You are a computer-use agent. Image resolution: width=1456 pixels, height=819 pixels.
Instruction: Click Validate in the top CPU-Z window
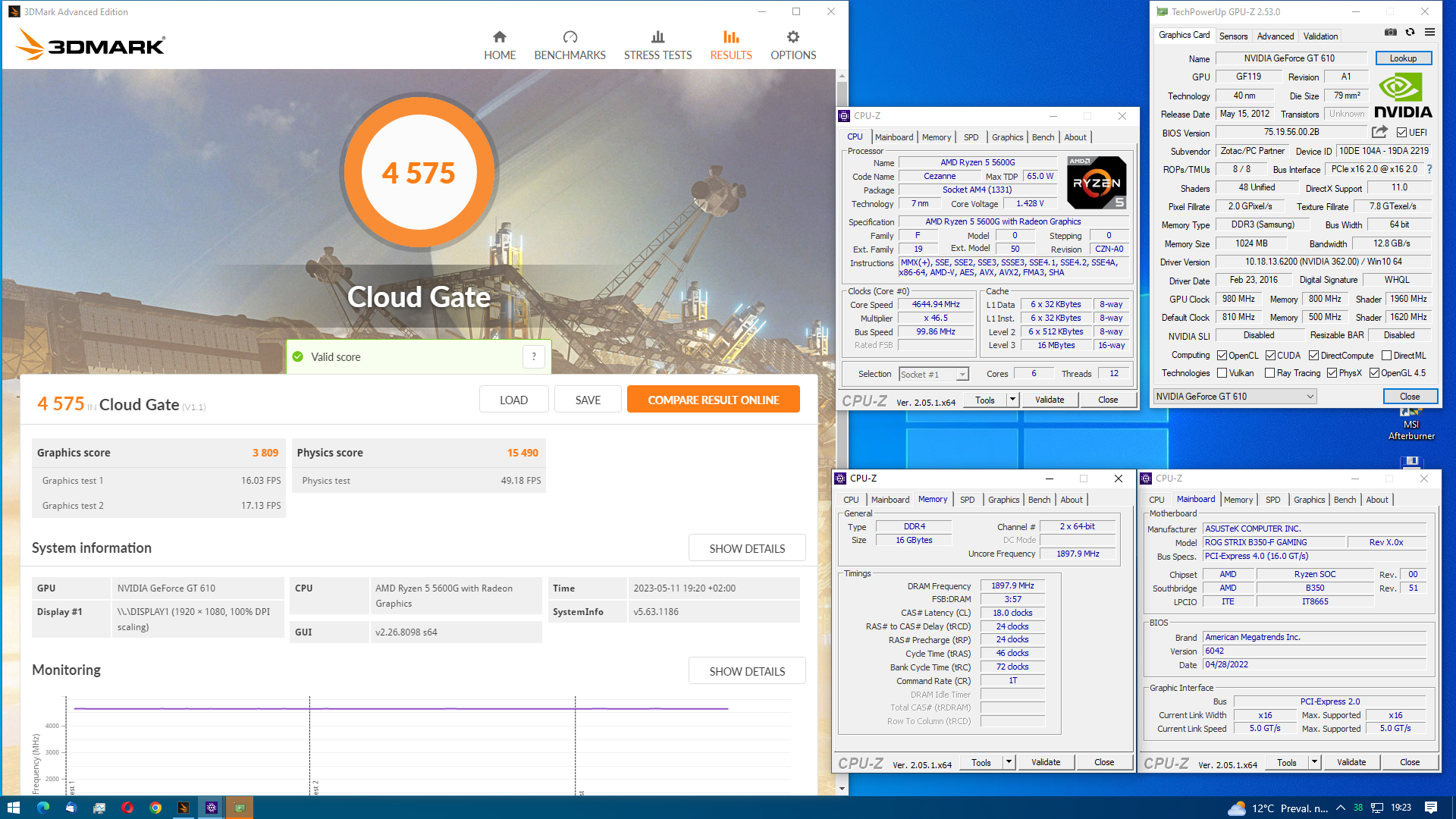pyautogui.click(x=1050, y=400)
